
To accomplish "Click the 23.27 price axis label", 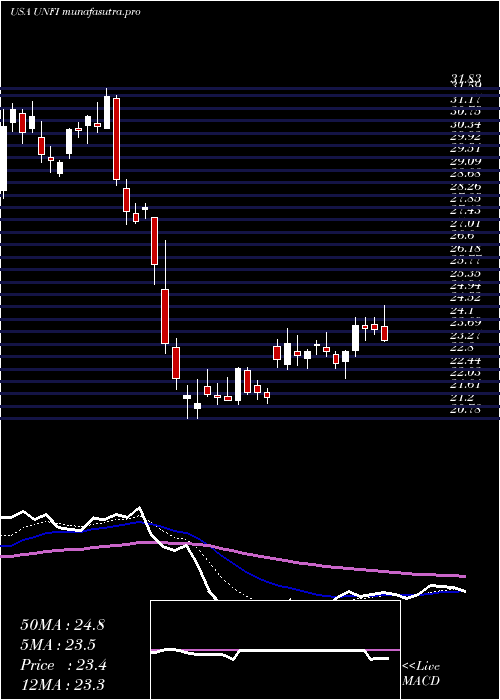I will [x=465, y=334].
